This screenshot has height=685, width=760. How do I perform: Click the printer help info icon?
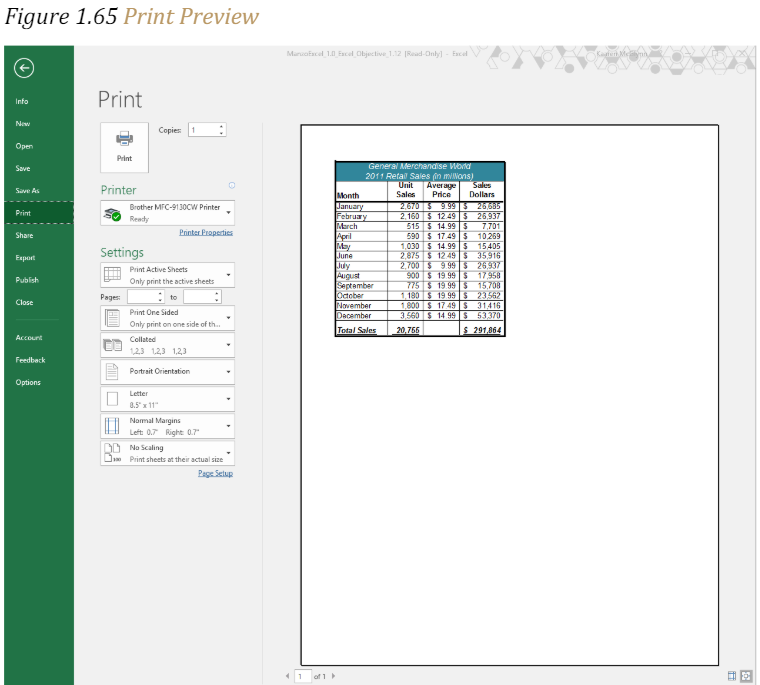232,185
